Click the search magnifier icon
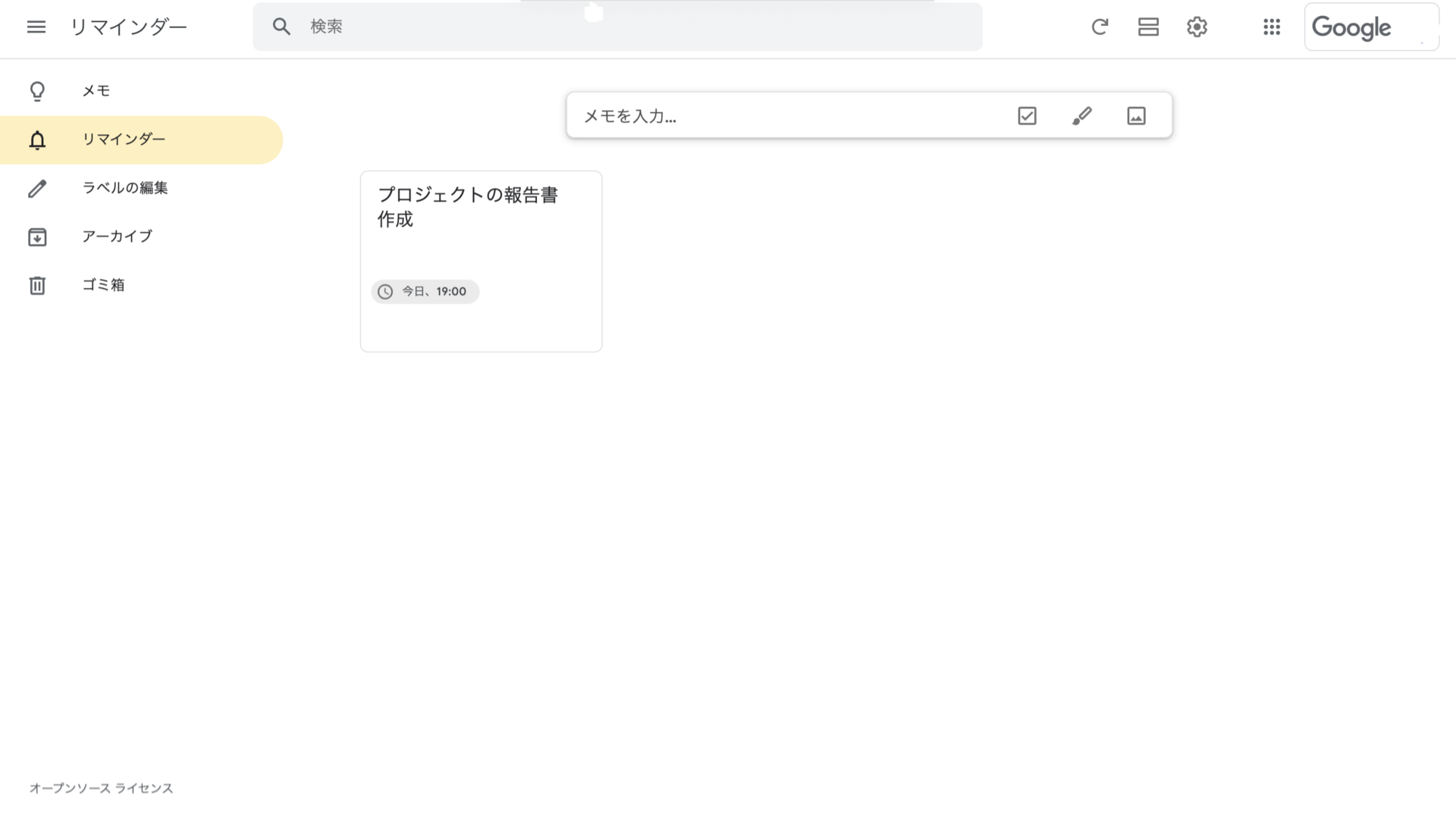The image size is (1456, 815). 281,27
